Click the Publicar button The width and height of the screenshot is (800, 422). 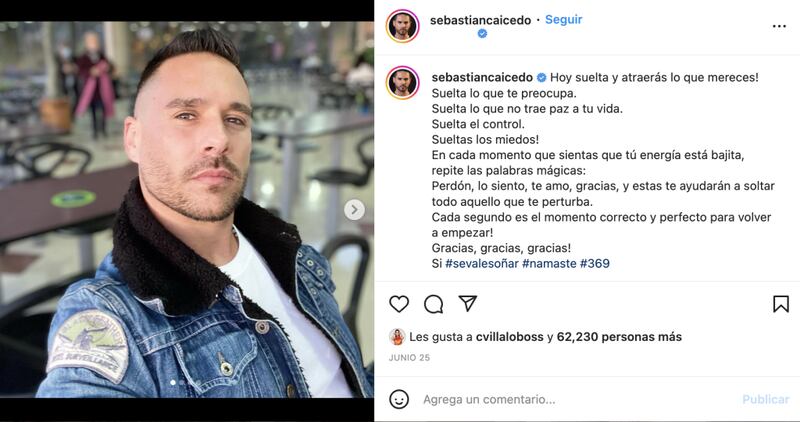tap(766, 400)
